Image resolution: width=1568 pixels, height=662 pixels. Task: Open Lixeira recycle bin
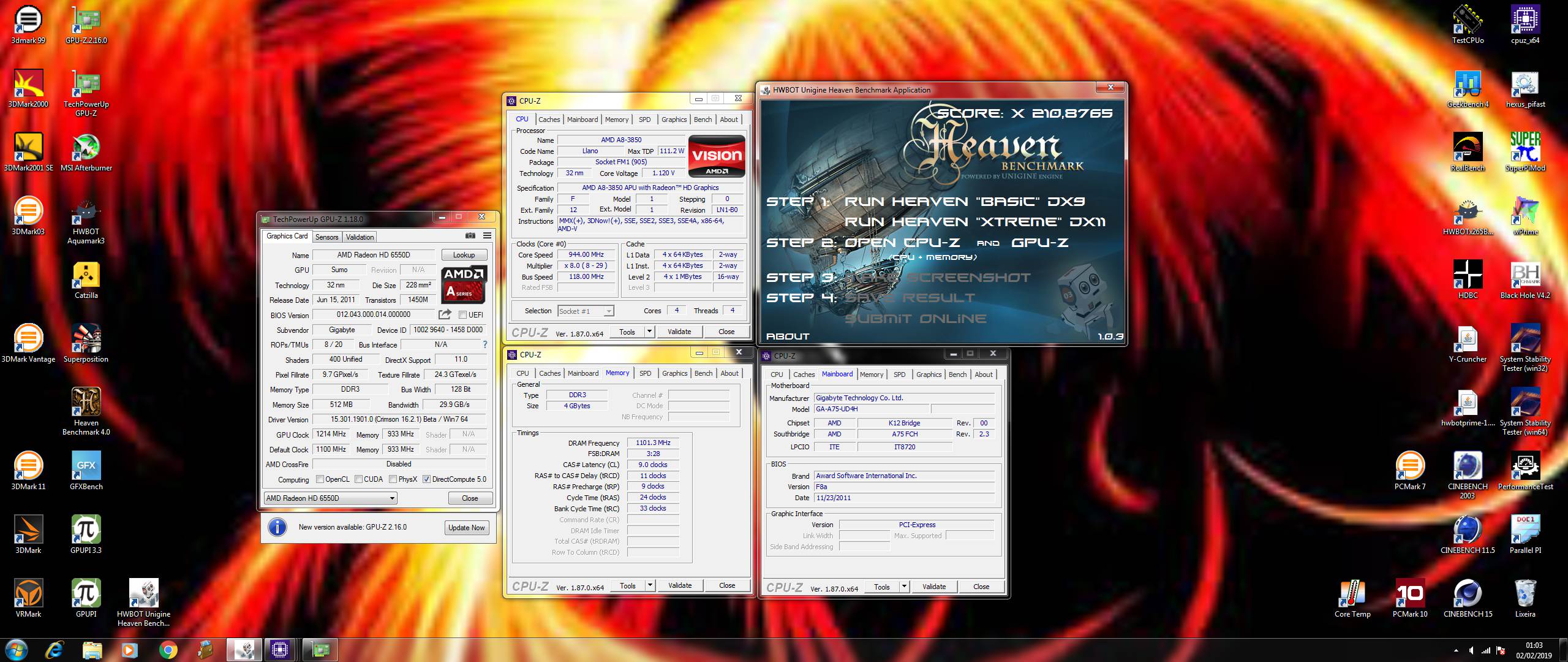[1525, 598]
